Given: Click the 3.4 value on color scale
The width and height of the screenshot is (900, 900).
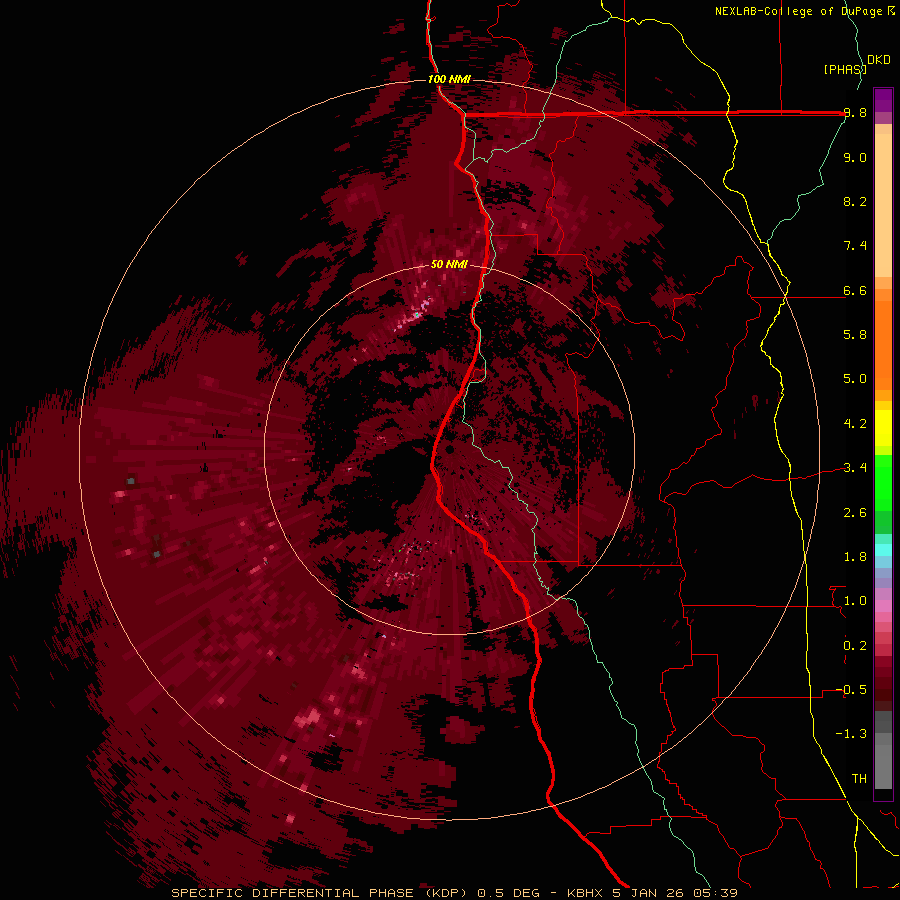Looking at the screenshot, I should point(855,468).
